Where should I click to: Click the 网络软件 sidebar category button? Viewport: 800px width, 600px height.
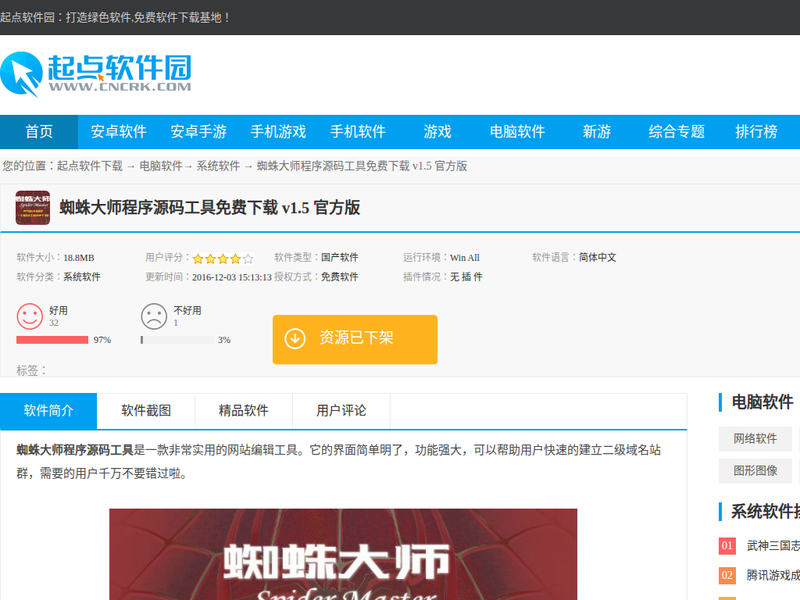tap(755, 439)
